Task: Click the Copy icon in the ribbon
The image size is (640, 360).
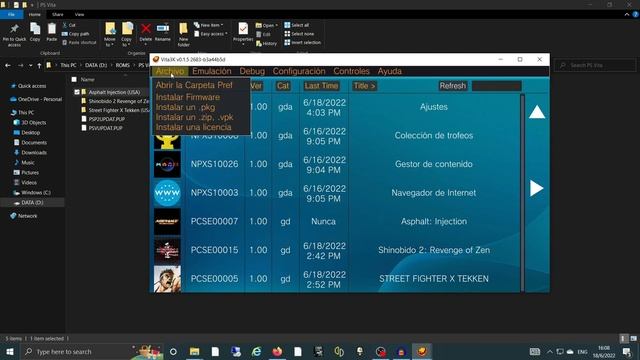Action: pyautogui.click(x=35, y=29)
